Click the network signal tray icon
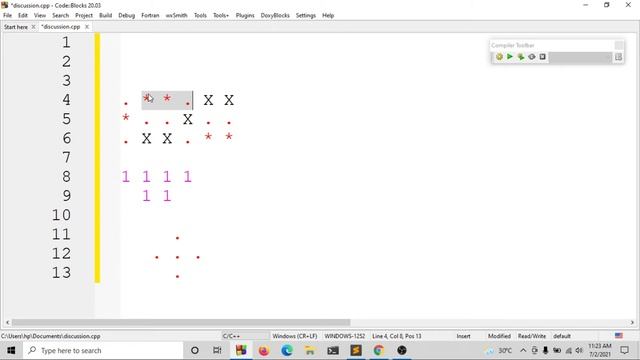The width and height of the screenshot is (640, 360). pyautogui.click(x=569, y=350)
